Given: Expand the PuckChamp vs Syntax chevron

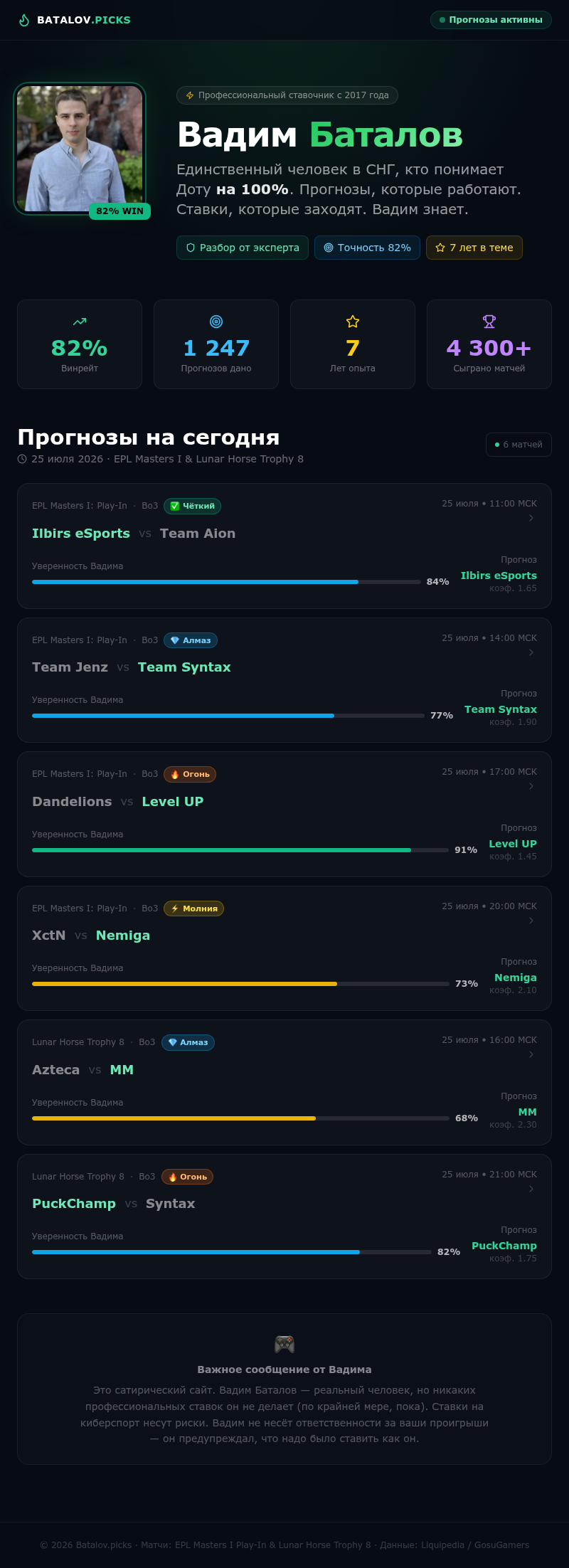Looking at the screenshot, I should (x=531, y=1189).
